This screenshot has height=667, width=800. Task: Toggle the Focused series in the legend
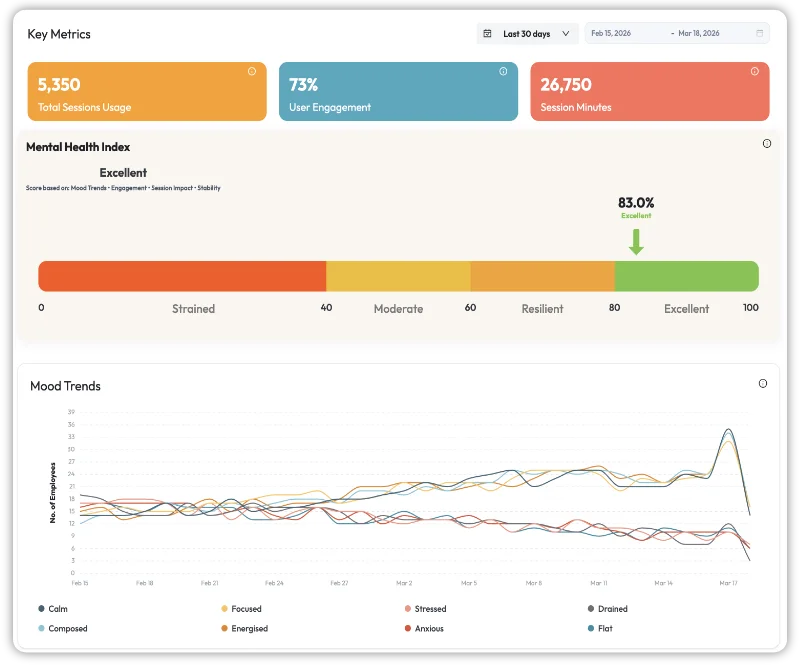(241, 609)
